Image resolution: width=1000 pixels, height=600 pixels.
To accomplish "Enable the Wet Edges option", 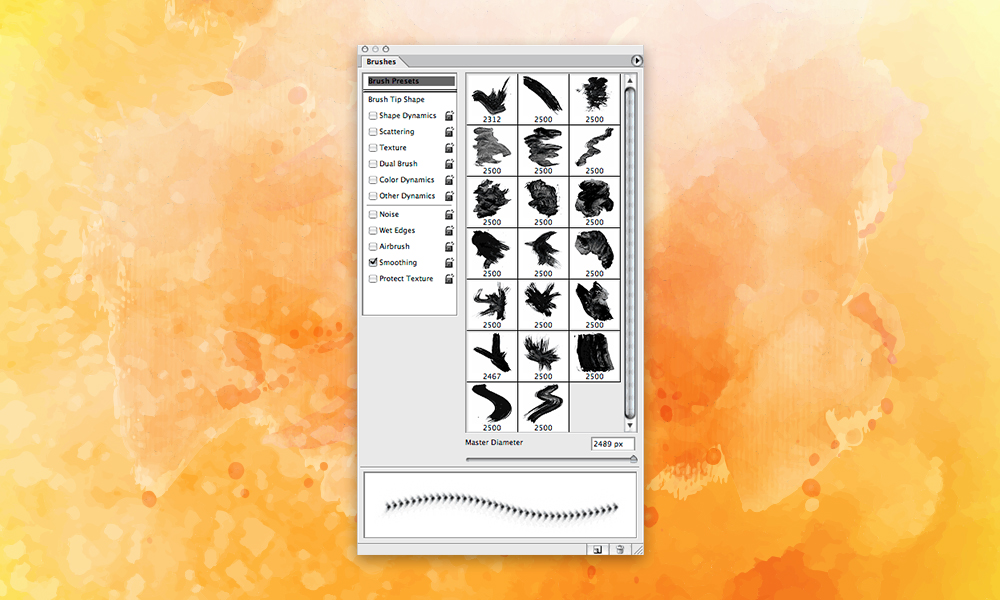I will [372, 229].
